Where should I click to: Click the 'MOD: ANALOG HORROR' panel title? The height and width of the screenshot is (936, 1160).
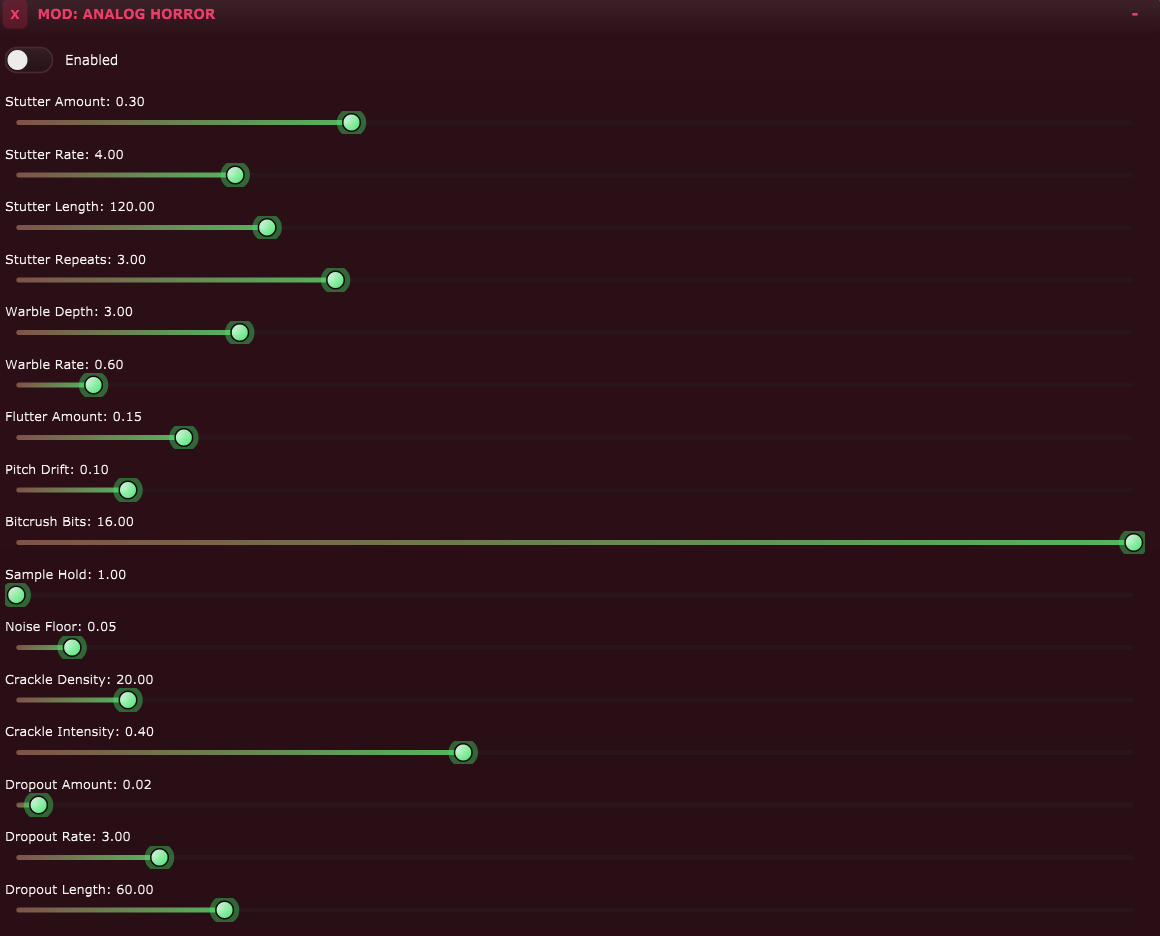point(127,14)
